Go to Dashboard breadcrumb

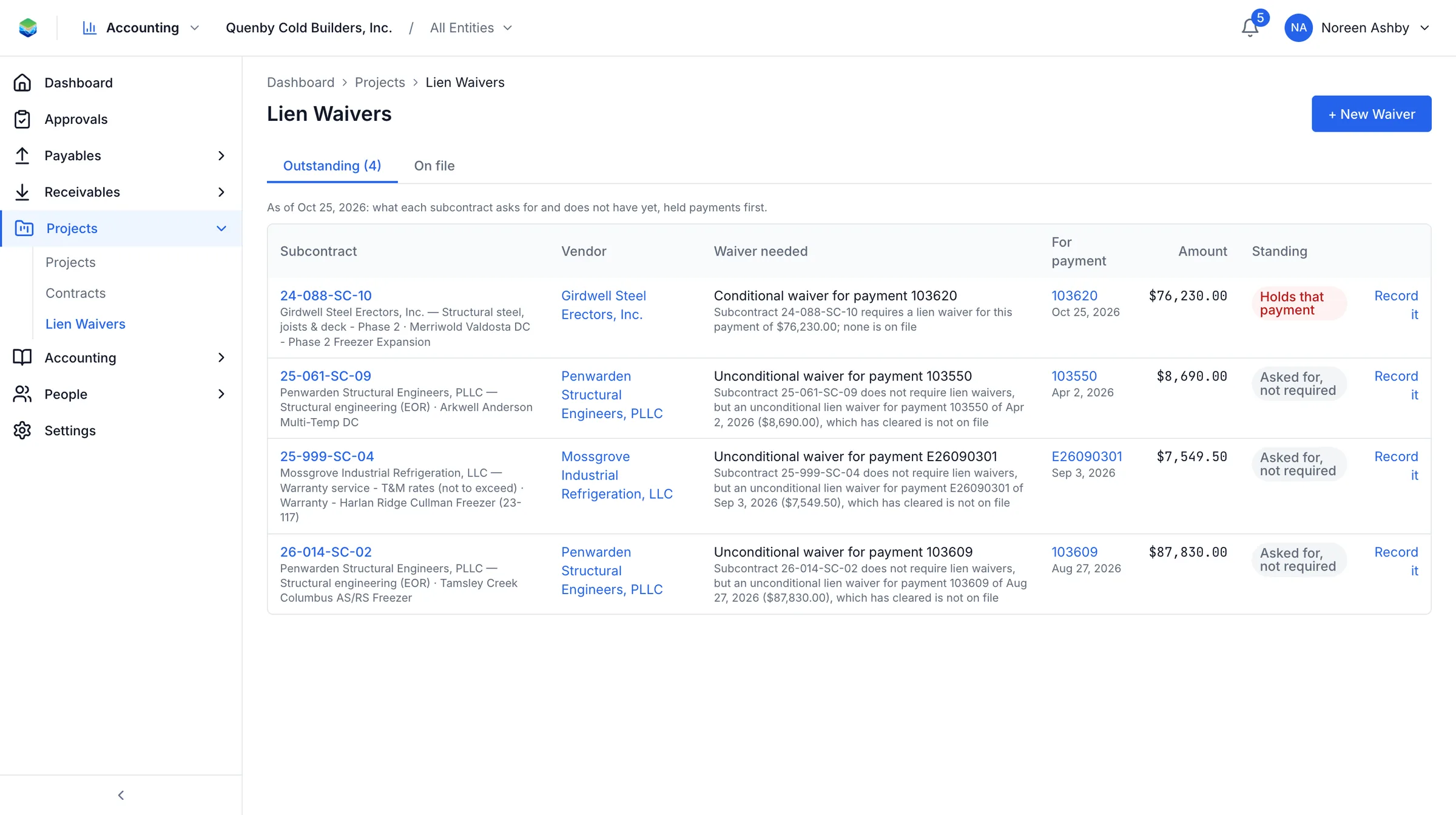coord(300,82)
